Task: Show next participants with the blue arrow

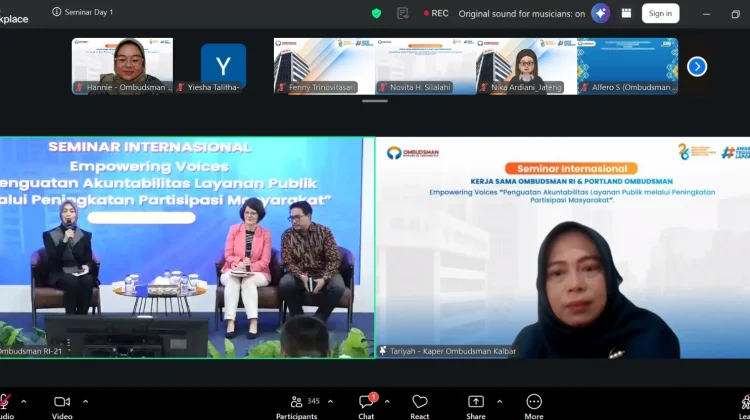Action: click(697, 66)
